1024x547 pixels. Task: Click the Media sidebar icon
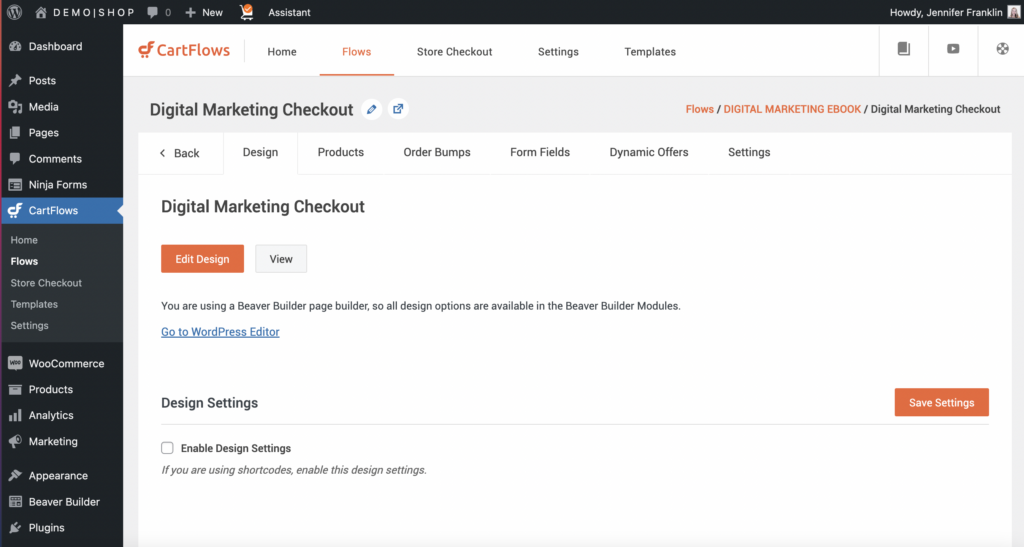15,106
